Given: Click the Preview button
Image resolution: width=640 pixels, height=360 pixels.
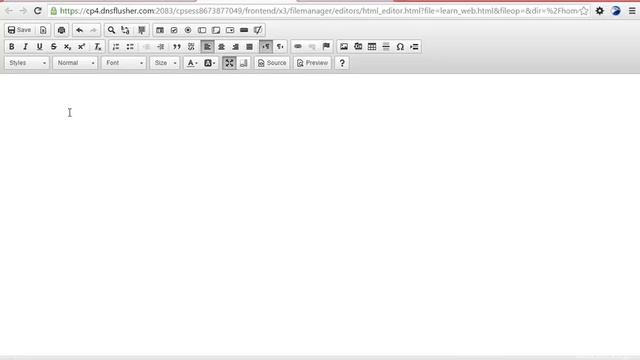Looking at the screenshot, I should [x=313, y=63].
